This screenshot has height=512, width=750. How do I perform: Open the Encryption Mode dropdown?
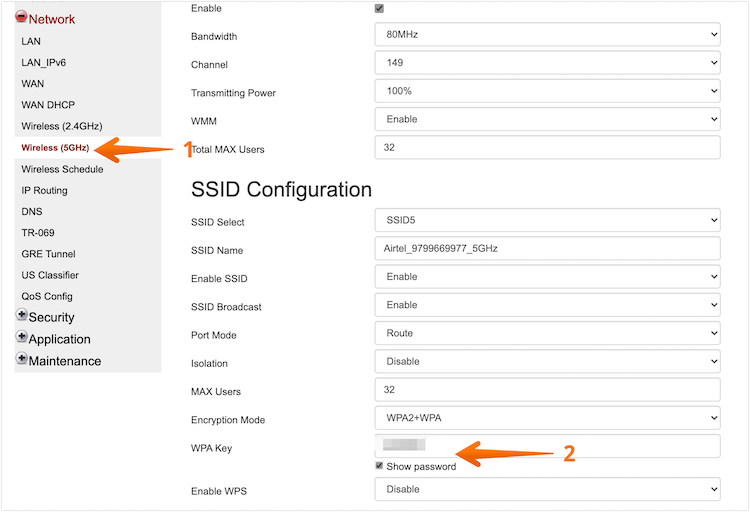(547, 419)
